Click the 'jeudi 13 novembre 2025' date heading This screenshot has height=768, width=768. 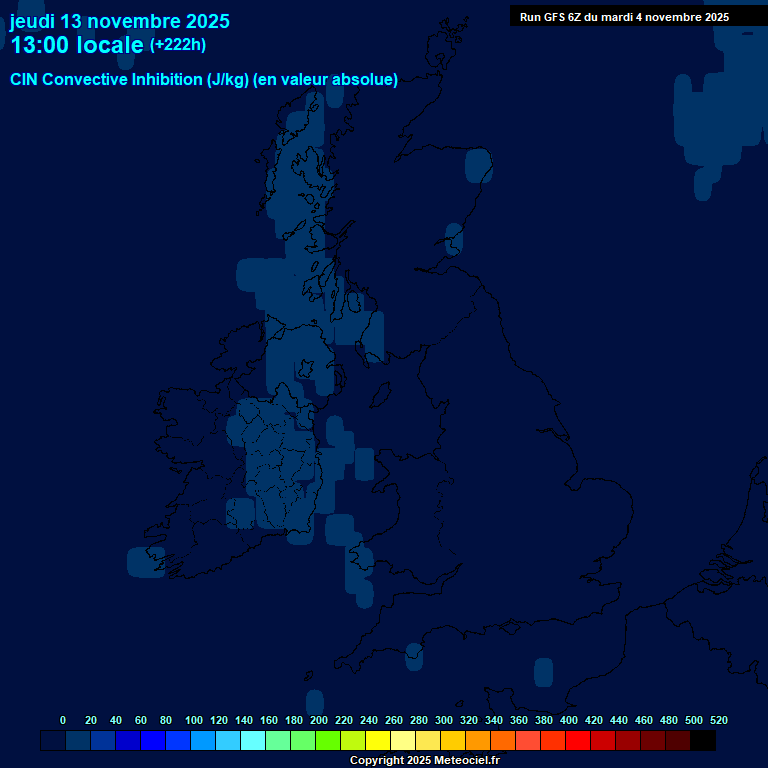click(x=119, y=21)
